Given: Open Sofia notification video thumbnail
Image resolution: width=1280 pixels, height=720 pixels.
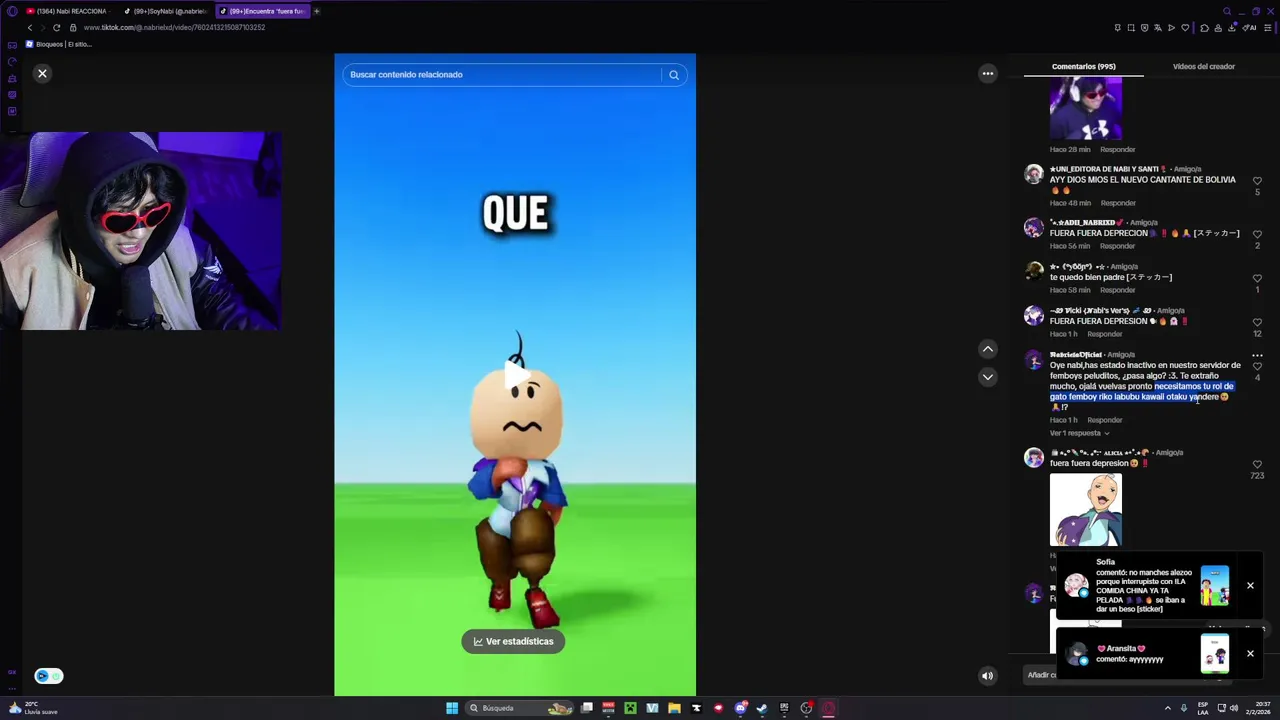Looking at the screenshot, I should click(x=1214, y=586).
